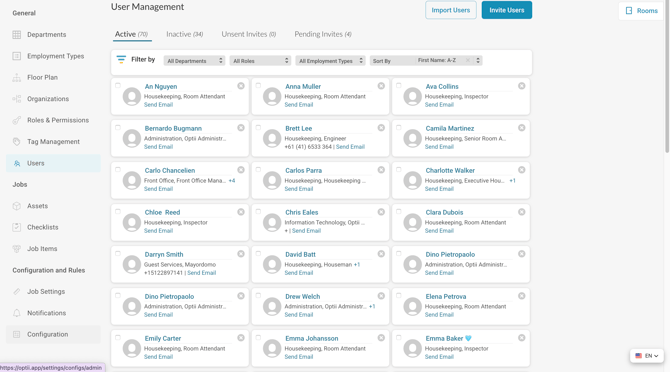The height and width of the screenshot is (372, 670).
Task: Click Brett Lee's avatar icon
Action: 272,138
